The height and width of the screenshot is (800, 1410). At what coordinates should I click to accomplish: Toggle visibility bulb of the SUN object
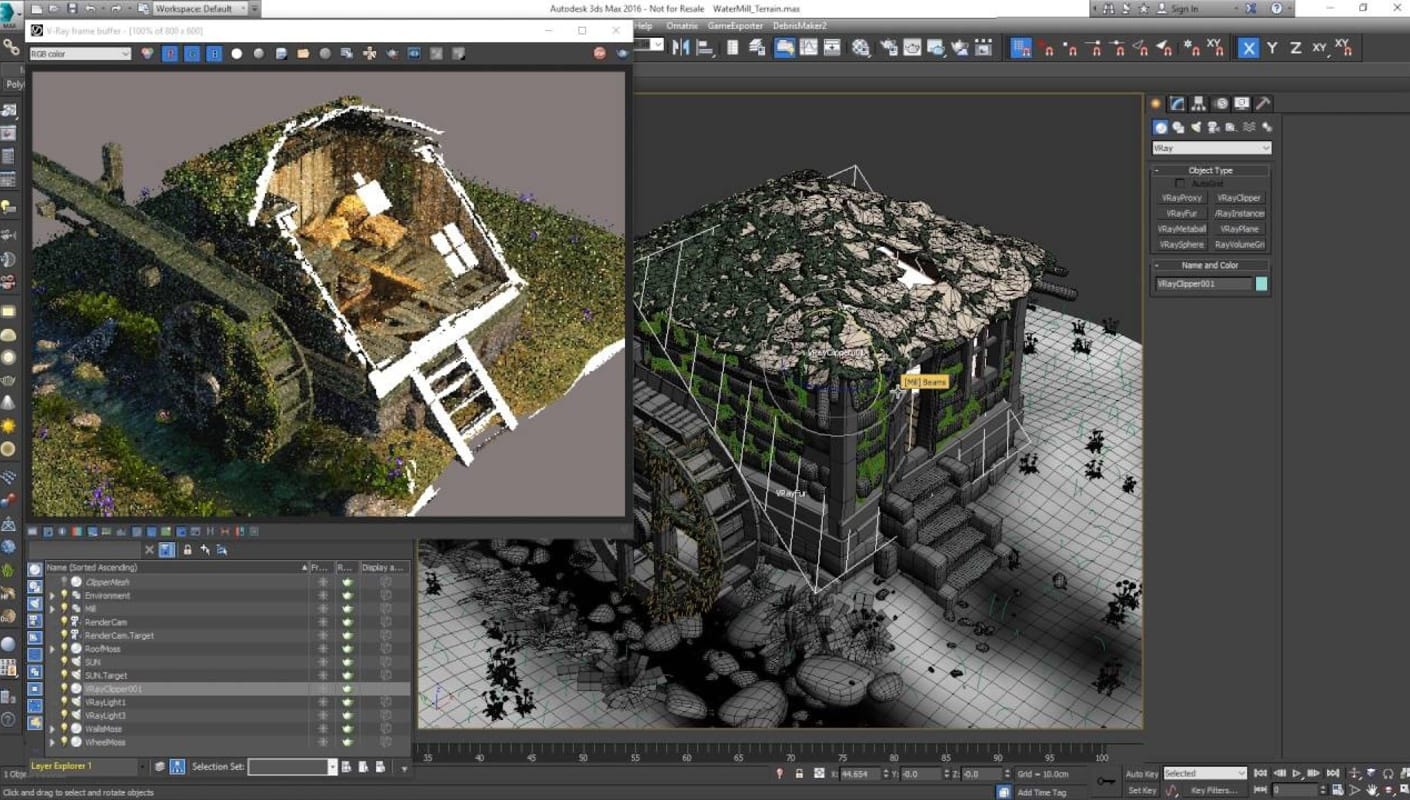(x=65, y=662)
